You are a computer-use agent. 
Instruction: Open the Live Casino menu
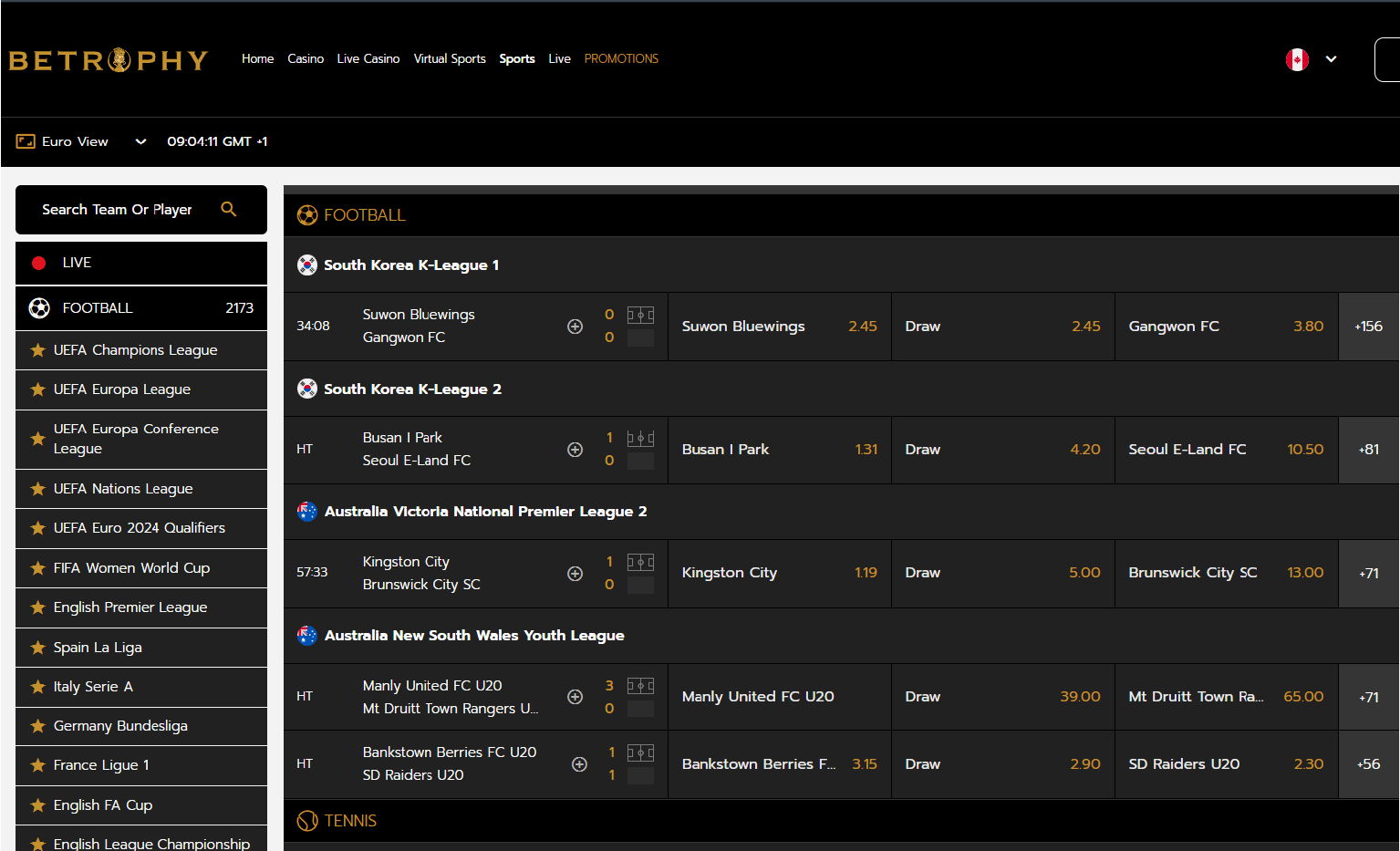[368, 58]
